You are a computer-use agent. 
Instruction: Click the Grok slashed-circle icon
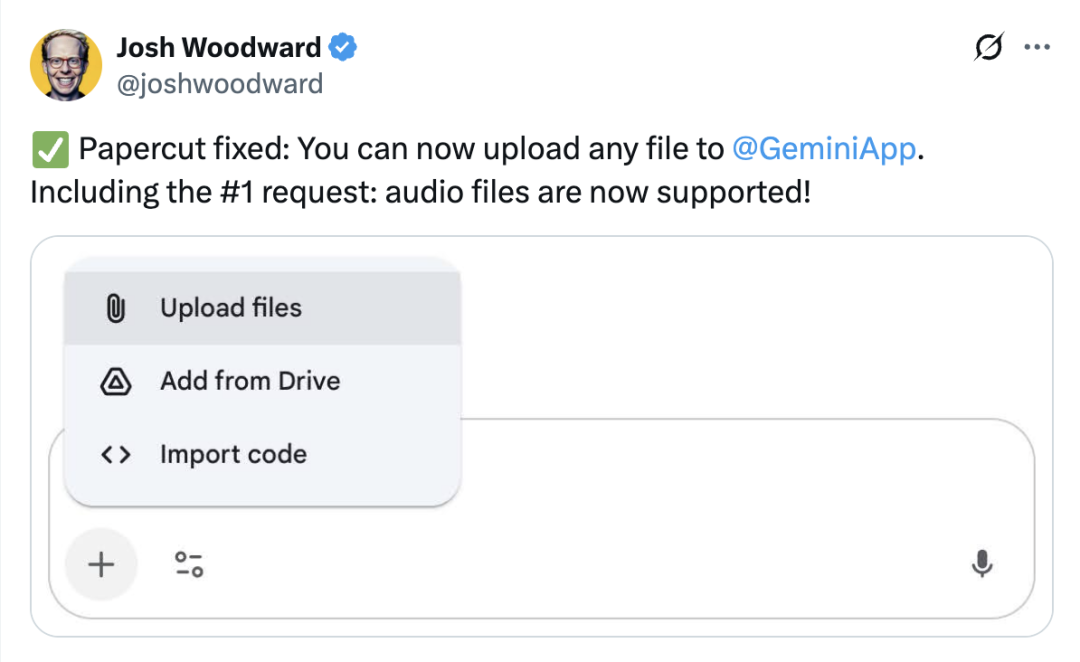point(988,47)
